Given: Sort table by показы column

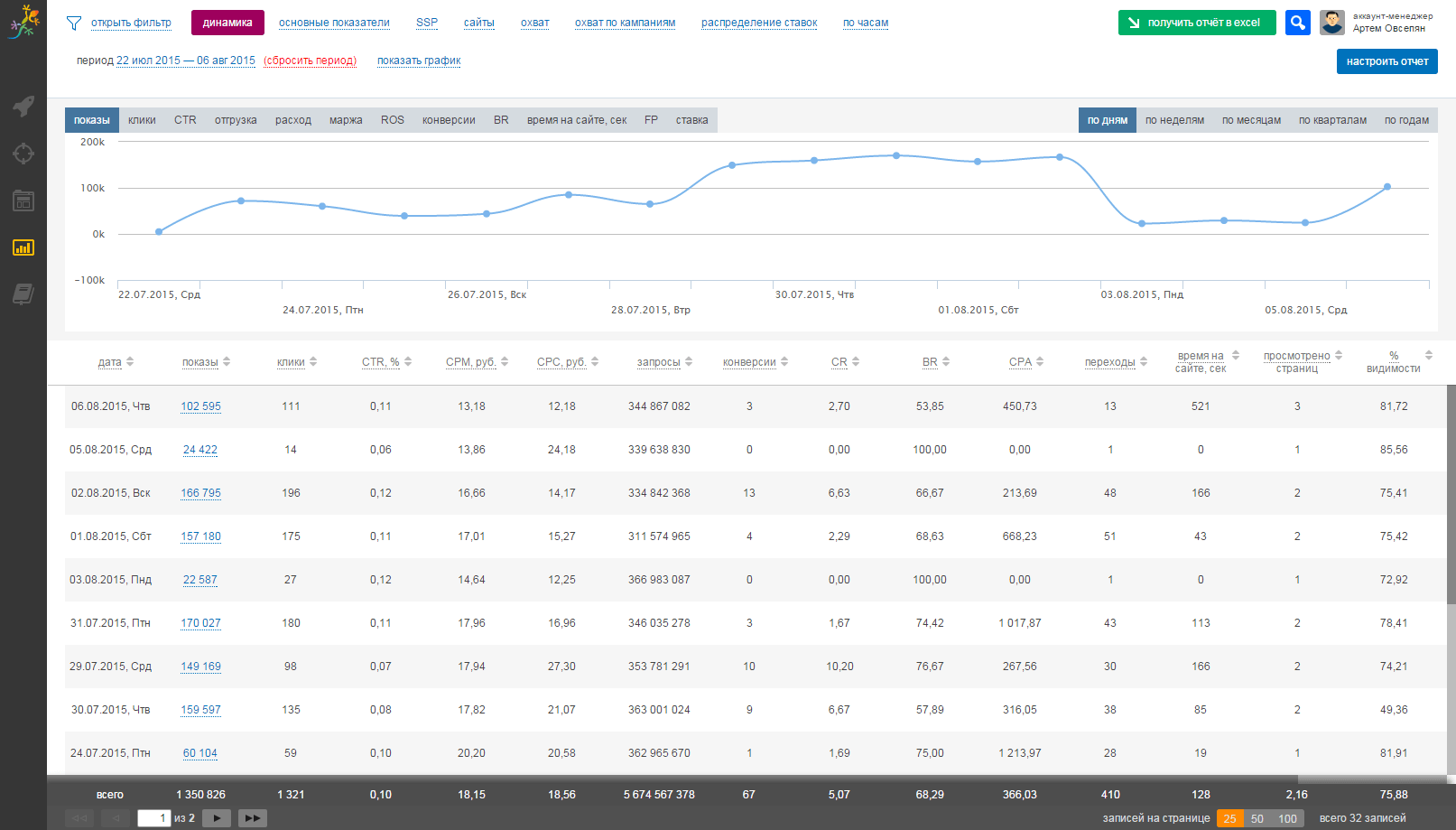Looking at the screenshot, I should click(200, 362).
